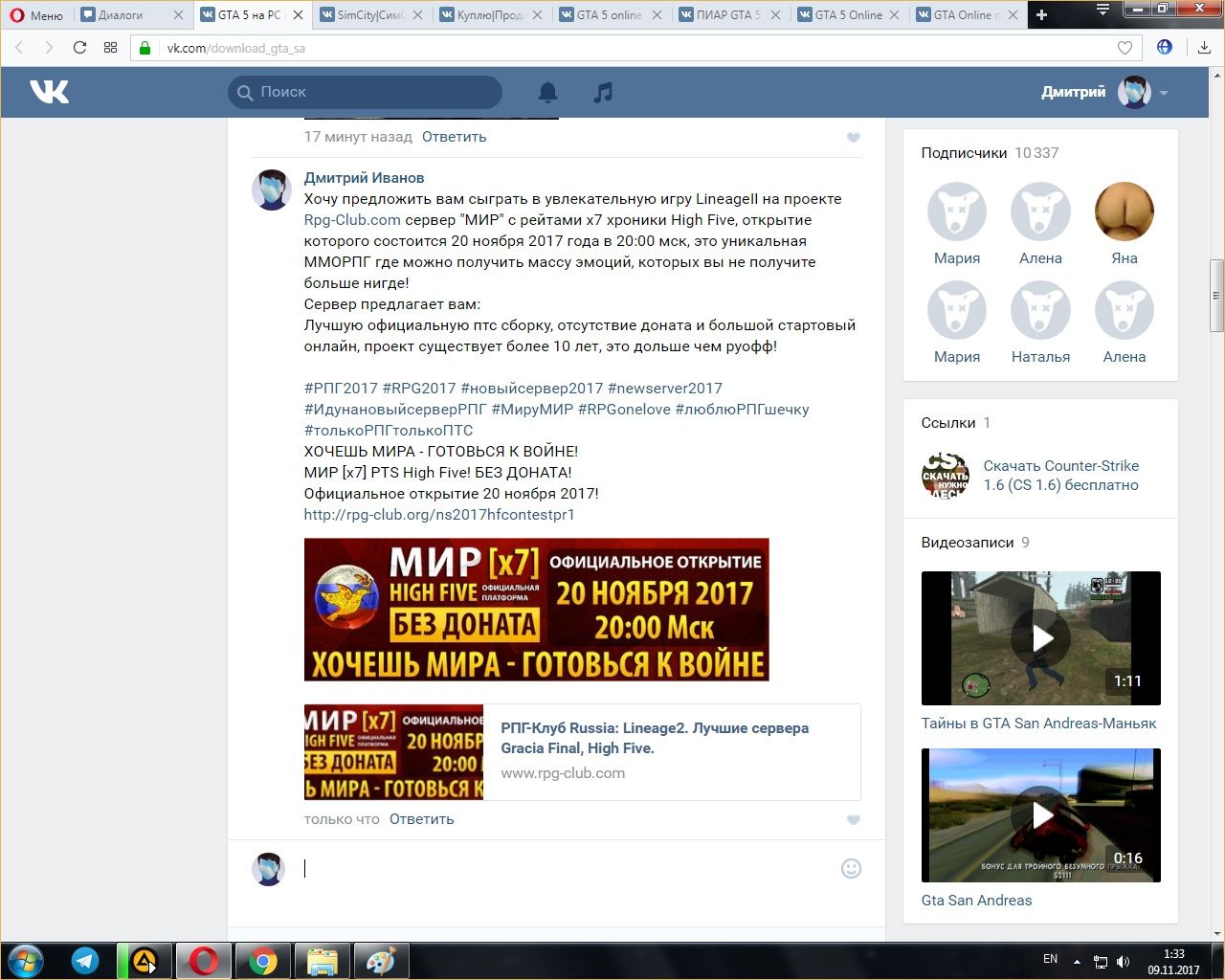Switch to the ПИАР GTA 5 tab
Screen dimensions: 1225x980
[730, 14]
